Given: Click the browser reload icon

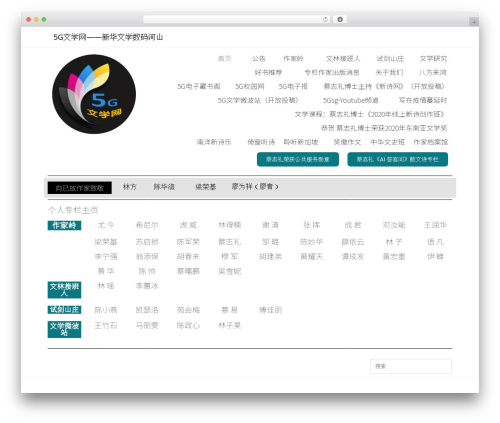Looking at the screenshot, I should point(325,20).
